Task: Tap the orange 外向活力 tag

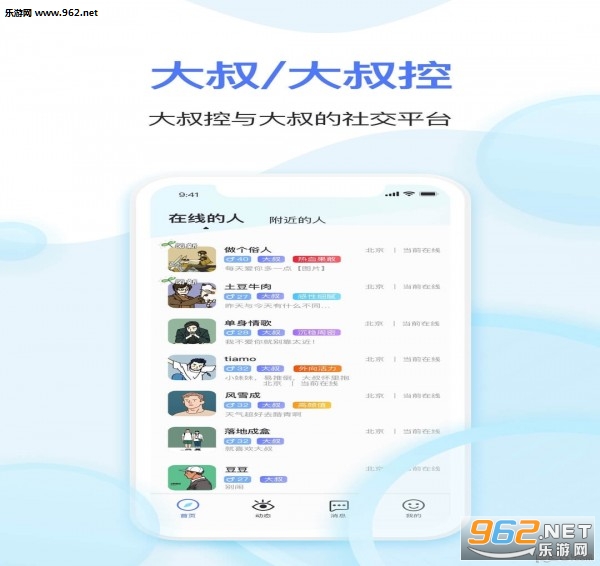Action: pos(317,369)
